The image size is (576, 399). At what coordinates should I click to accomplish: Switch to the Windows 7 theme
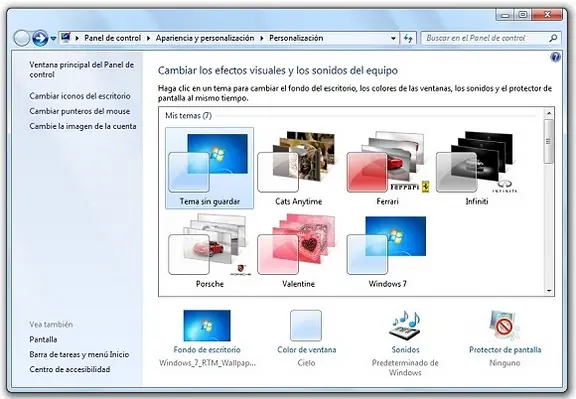pos(388,251)
